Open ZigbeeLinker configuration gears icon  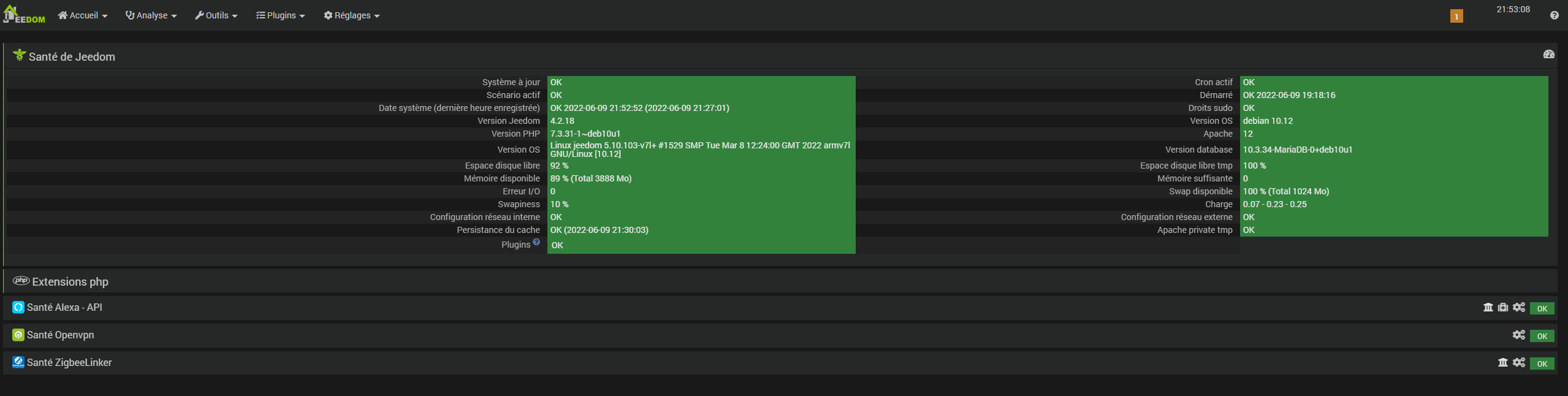pos(1518,363)
